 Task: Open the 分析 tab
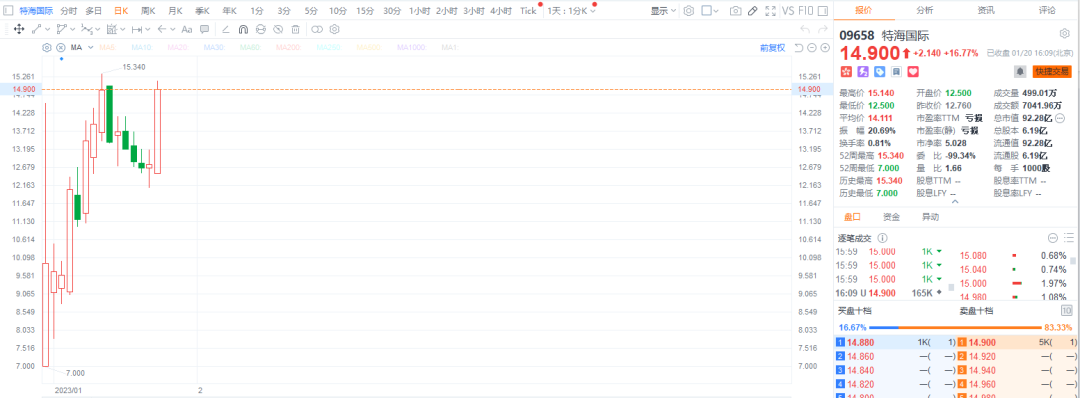(925, 10)
